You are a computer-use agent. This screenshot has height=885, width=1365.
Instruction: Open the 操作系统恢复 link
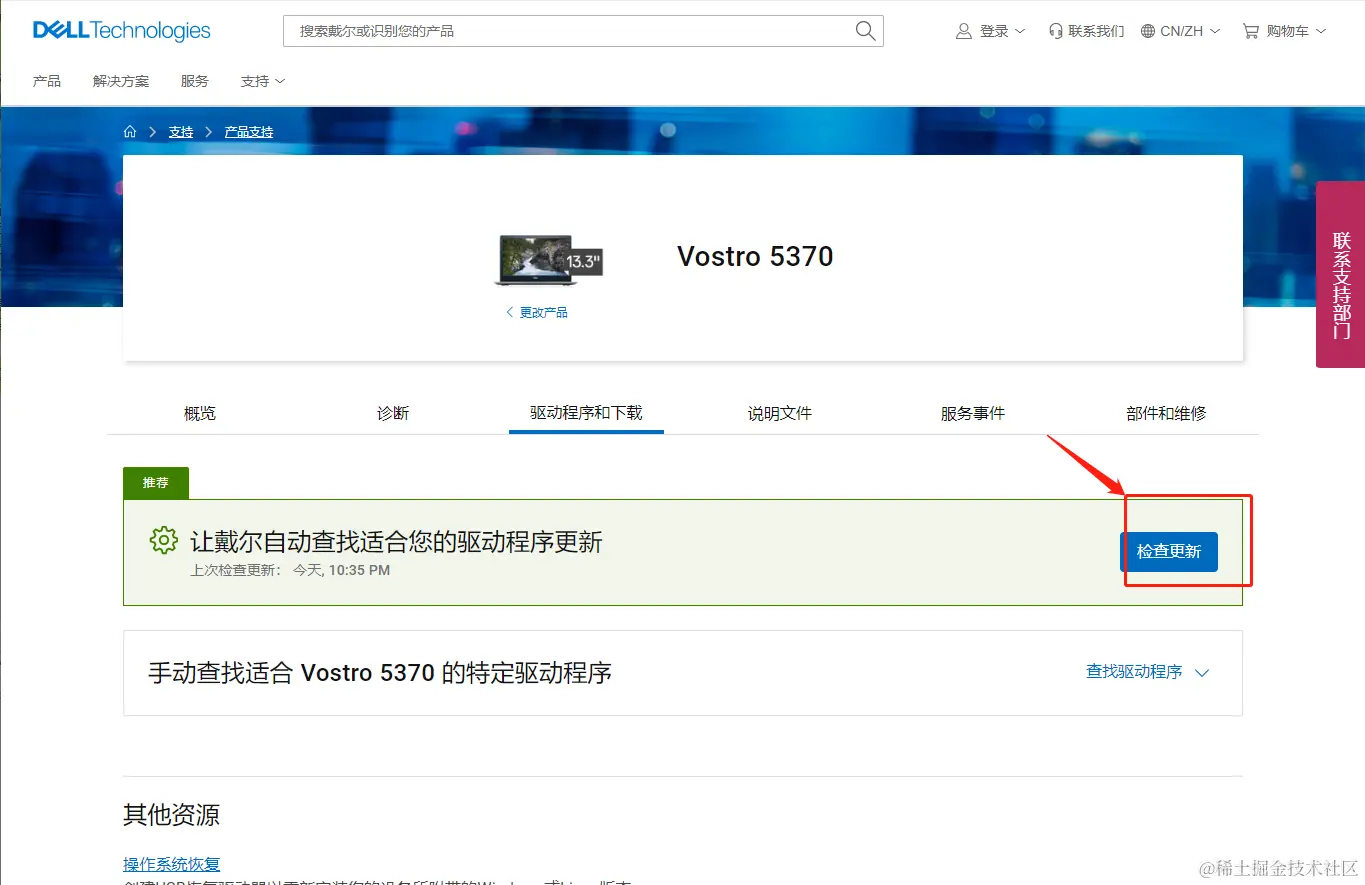point(171,864)
